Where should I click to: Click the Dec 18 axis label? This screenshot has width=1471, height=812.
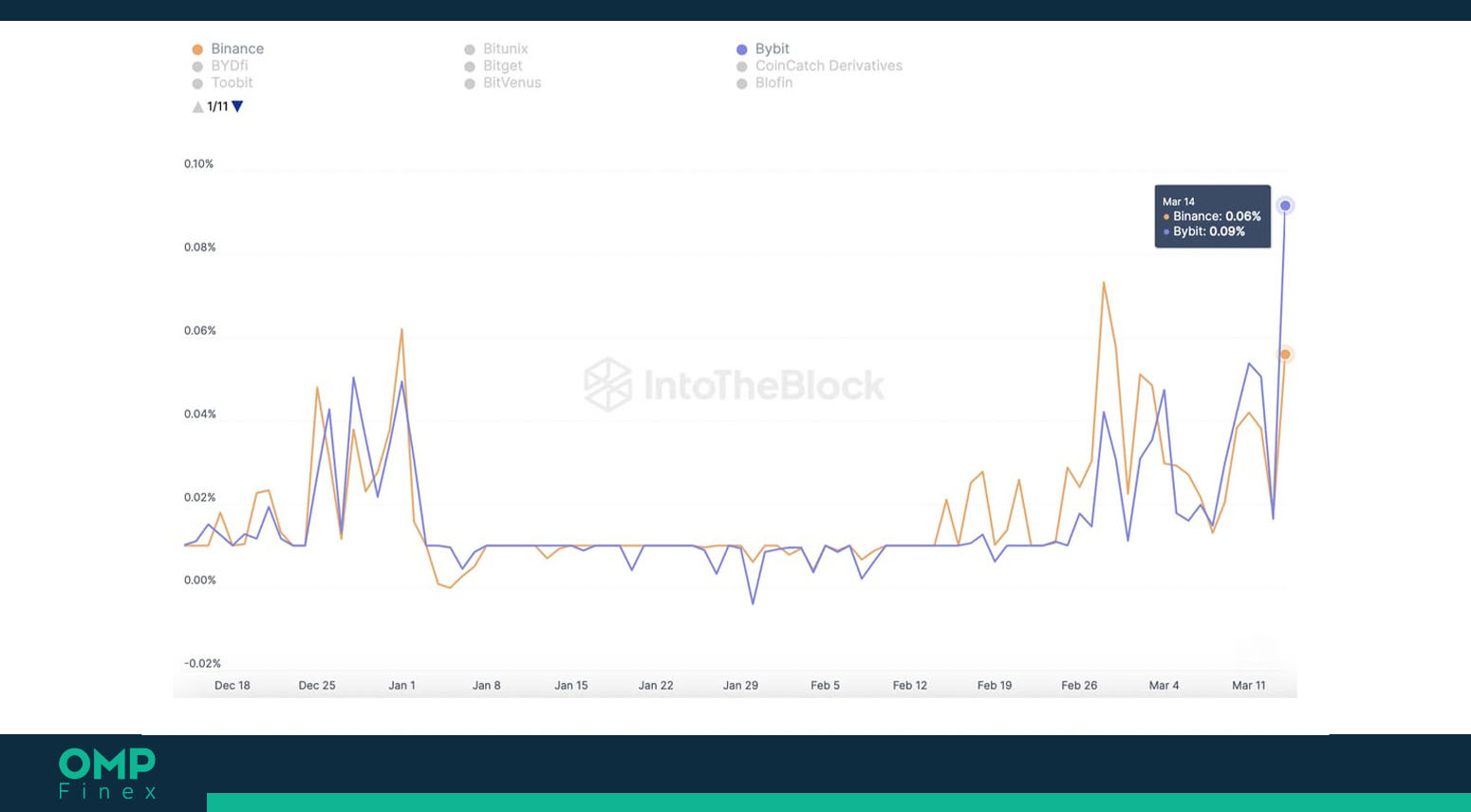(233, 685)
